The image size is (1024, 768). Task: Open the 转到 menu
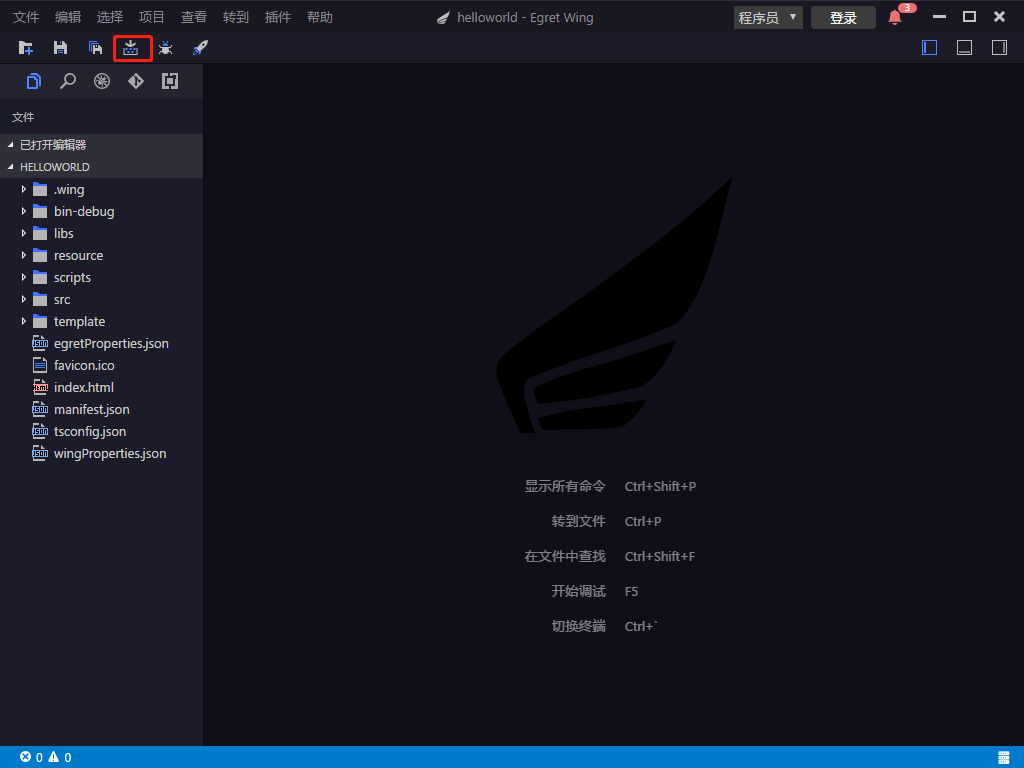(x=236, y=17)
